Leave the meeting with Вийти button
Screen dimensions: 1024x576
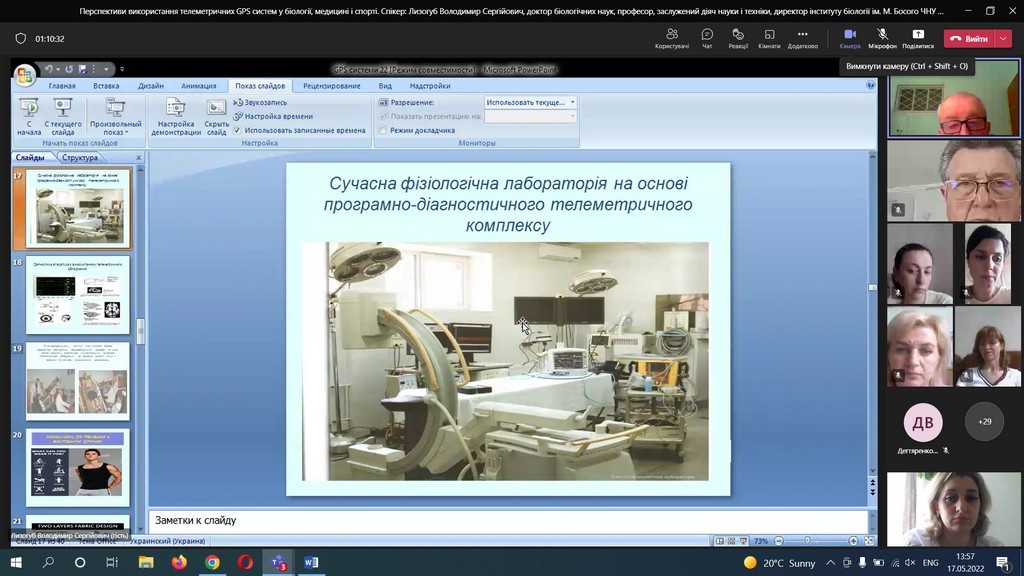coord(968,39)
